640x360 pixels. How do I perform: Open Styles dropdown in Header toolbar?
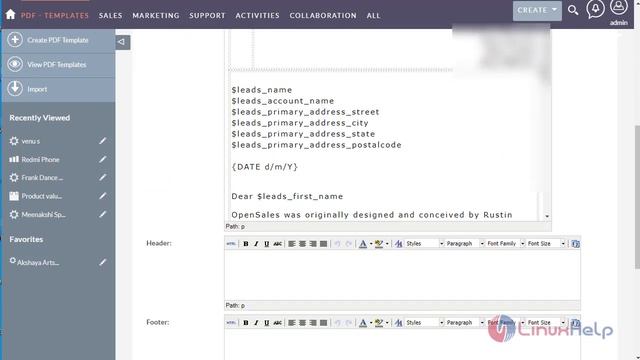(424, 244)
